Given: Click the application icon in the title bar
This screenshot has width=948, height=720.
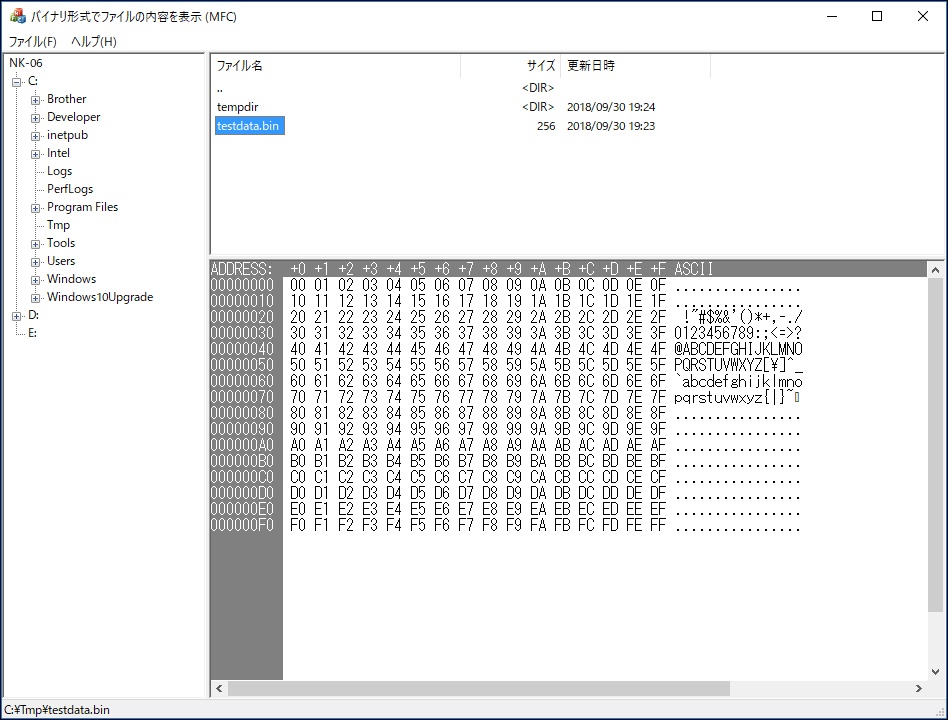Looking at the screenshot, I should point(18,16).
